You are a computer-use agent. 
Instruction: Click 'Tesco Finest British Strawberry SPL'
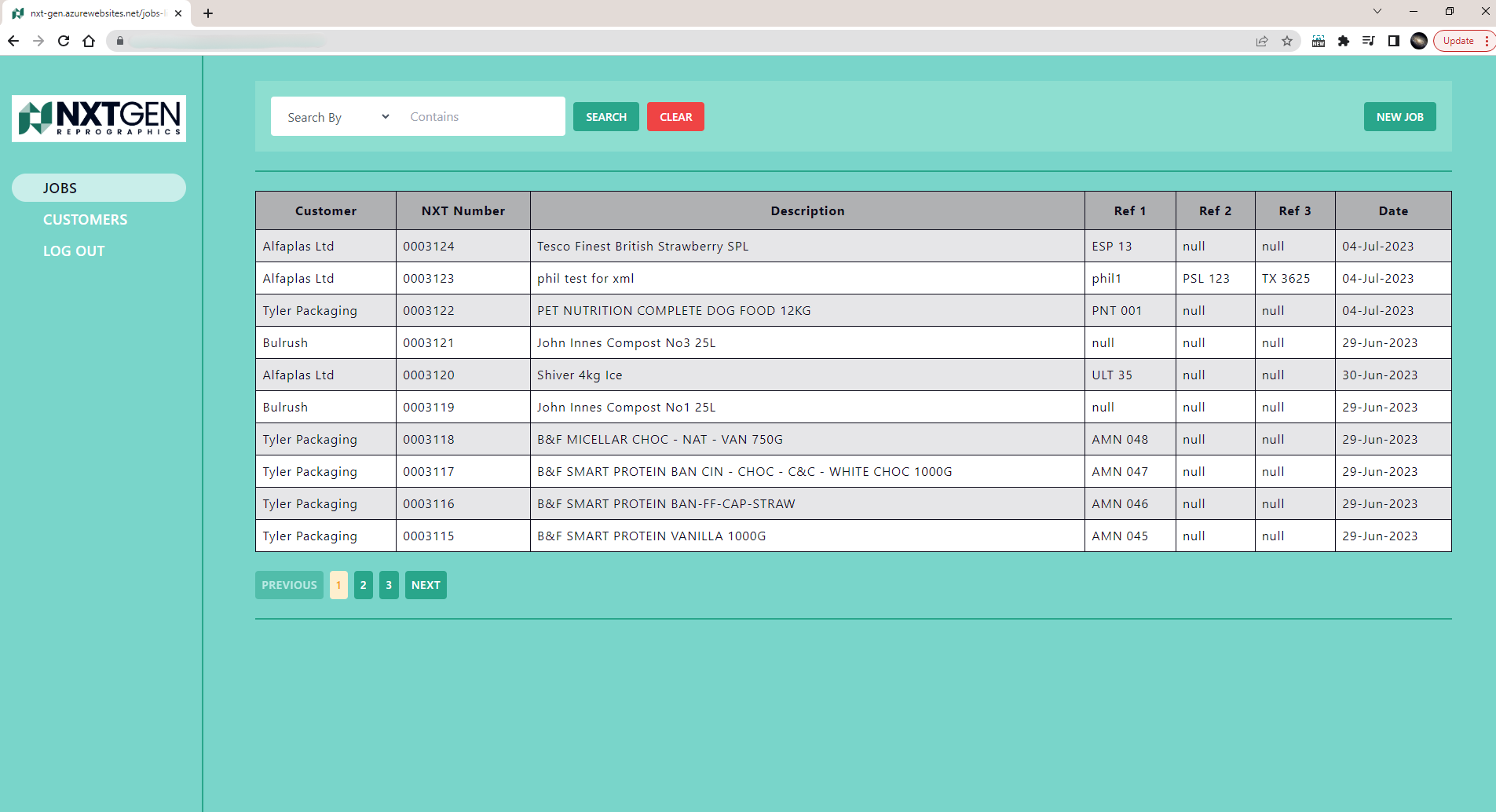643,247
